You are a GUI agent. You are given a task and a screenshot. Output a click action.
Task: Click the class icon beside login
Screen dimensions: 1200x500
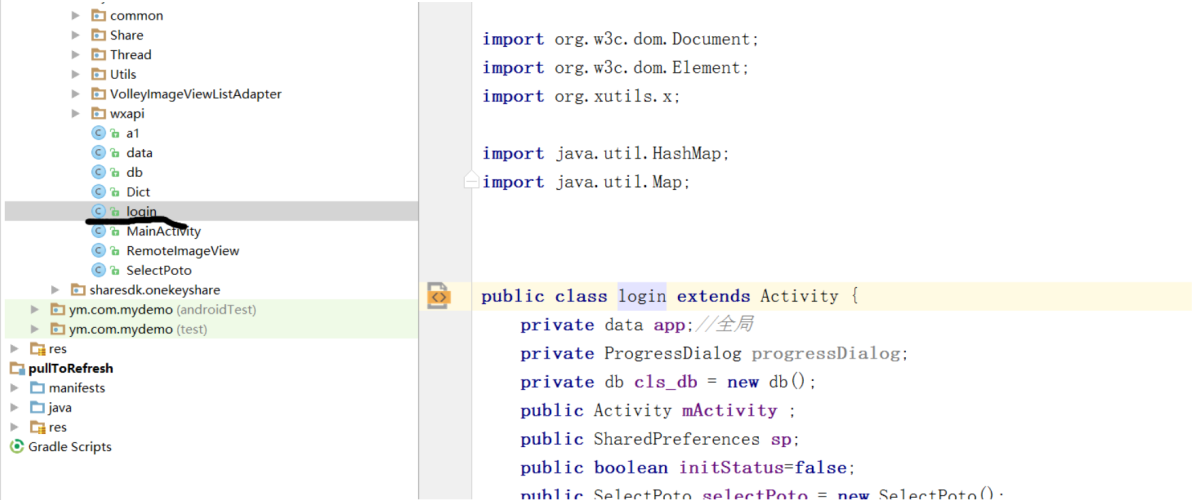(x=98, y=211)
